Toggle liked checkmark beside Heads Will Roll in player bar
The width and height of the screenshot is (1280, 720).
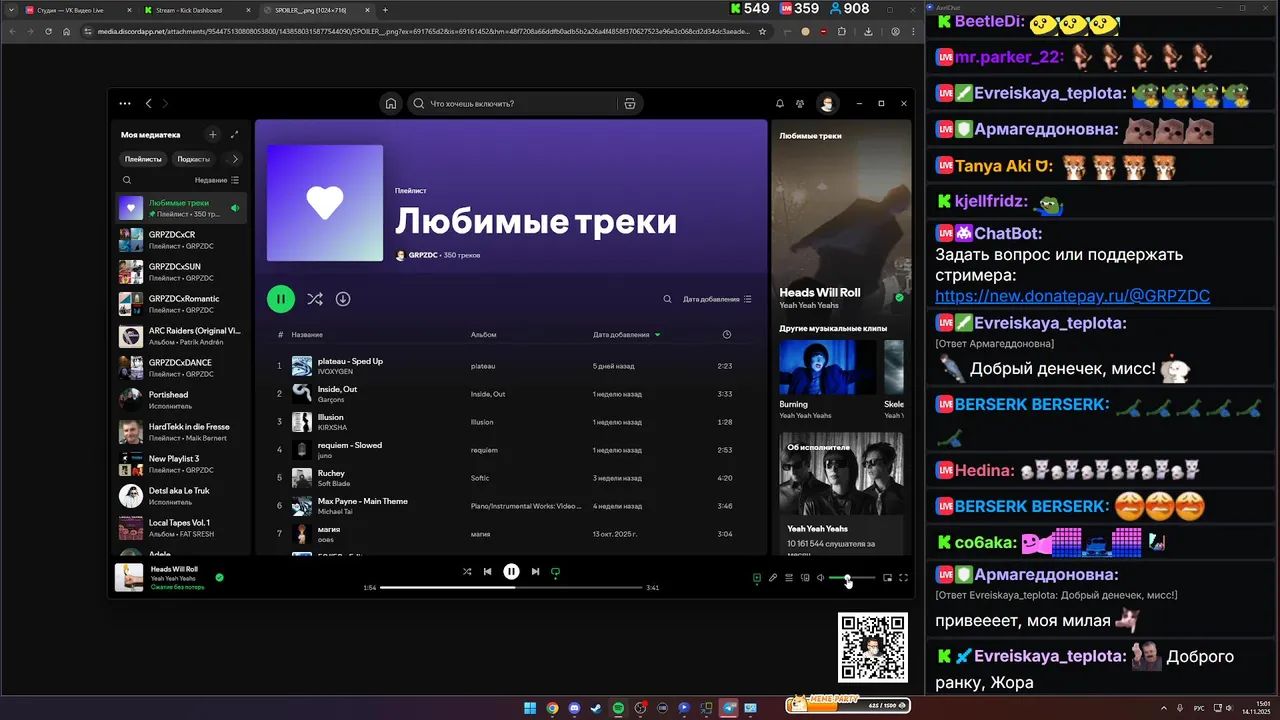click(219, 577)
